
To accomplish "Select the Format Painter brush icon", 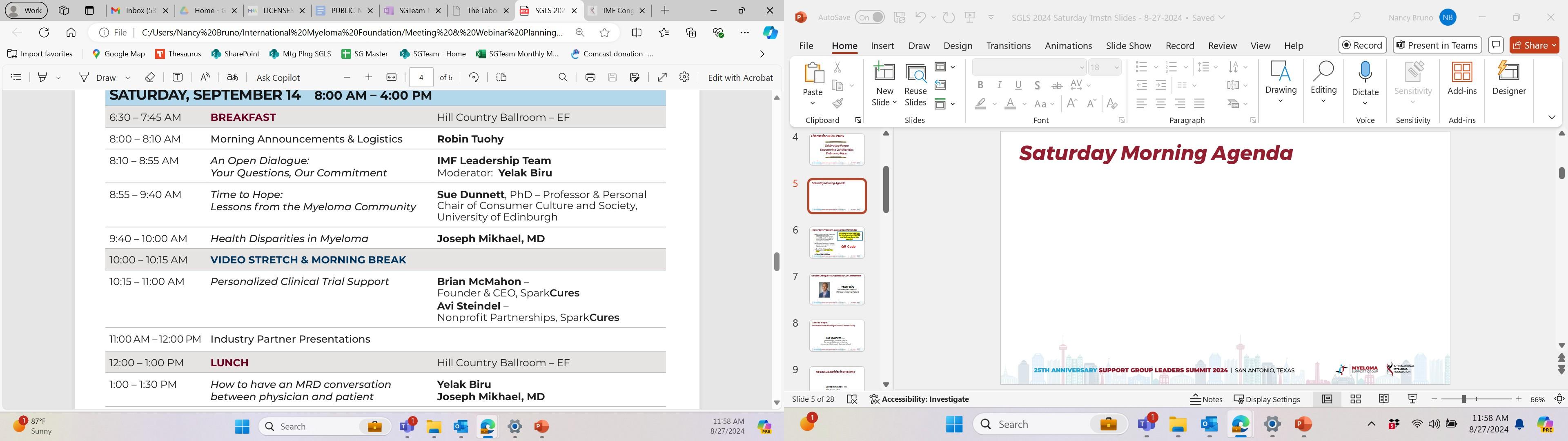I will [837, 104].
